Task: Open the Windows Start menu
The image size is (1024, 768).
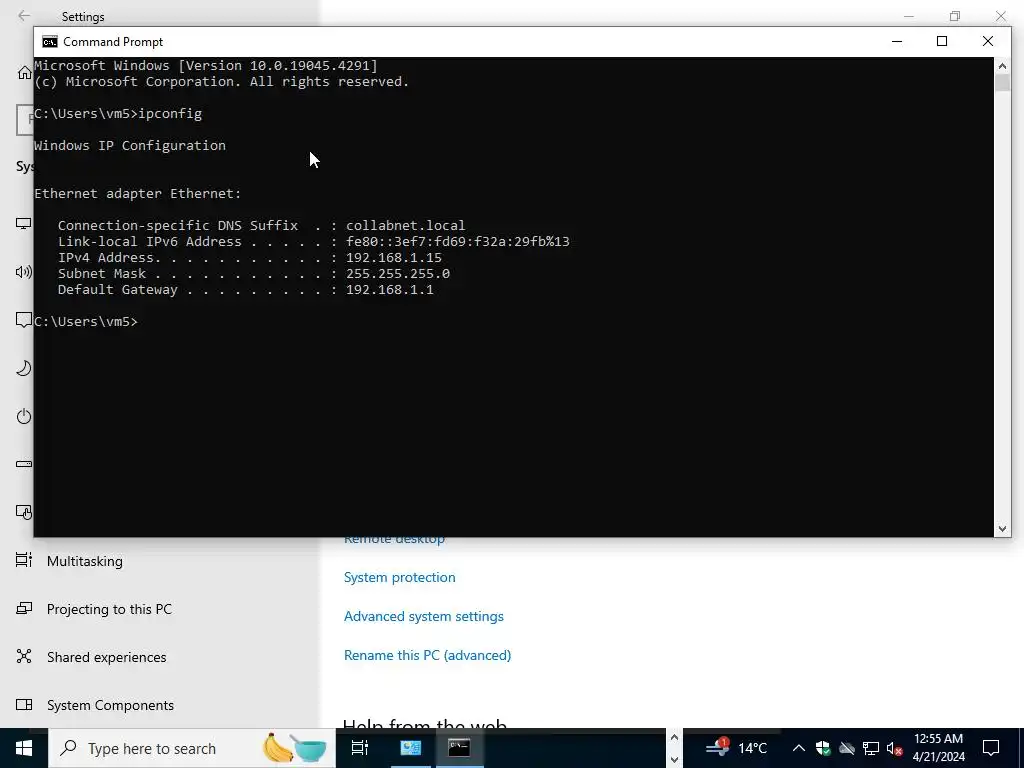Action: (x=24, y=748)
